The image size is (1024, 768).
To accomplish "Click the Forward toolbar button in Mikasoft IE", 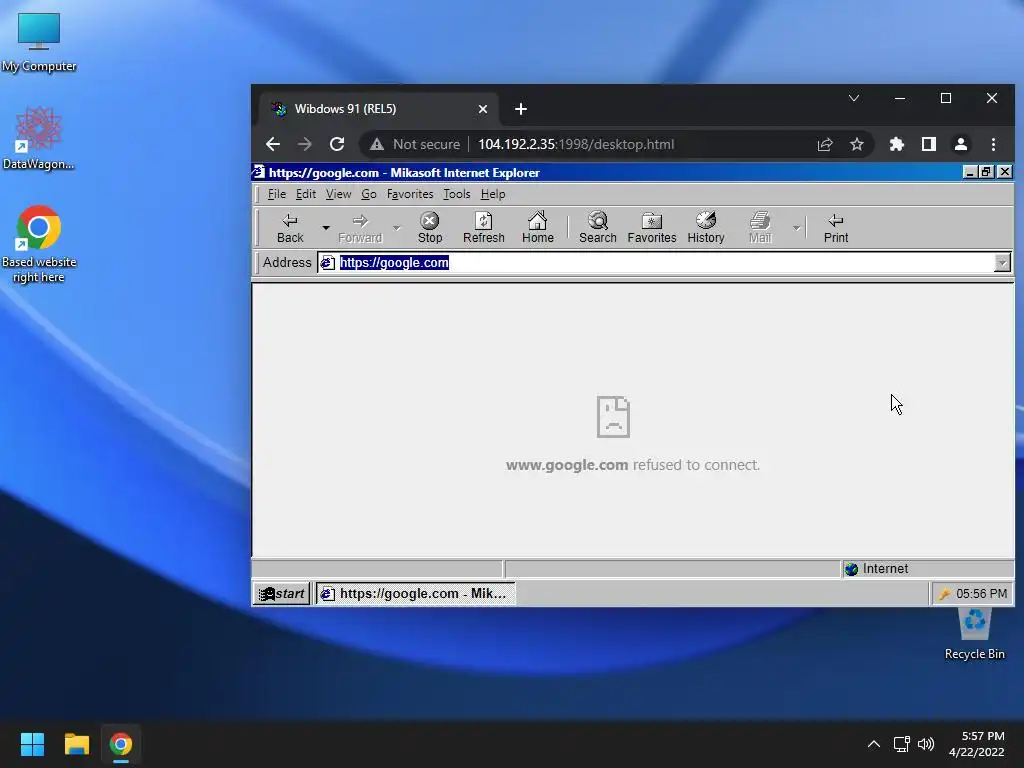I will pyautogui.click(x=360, y=228).
